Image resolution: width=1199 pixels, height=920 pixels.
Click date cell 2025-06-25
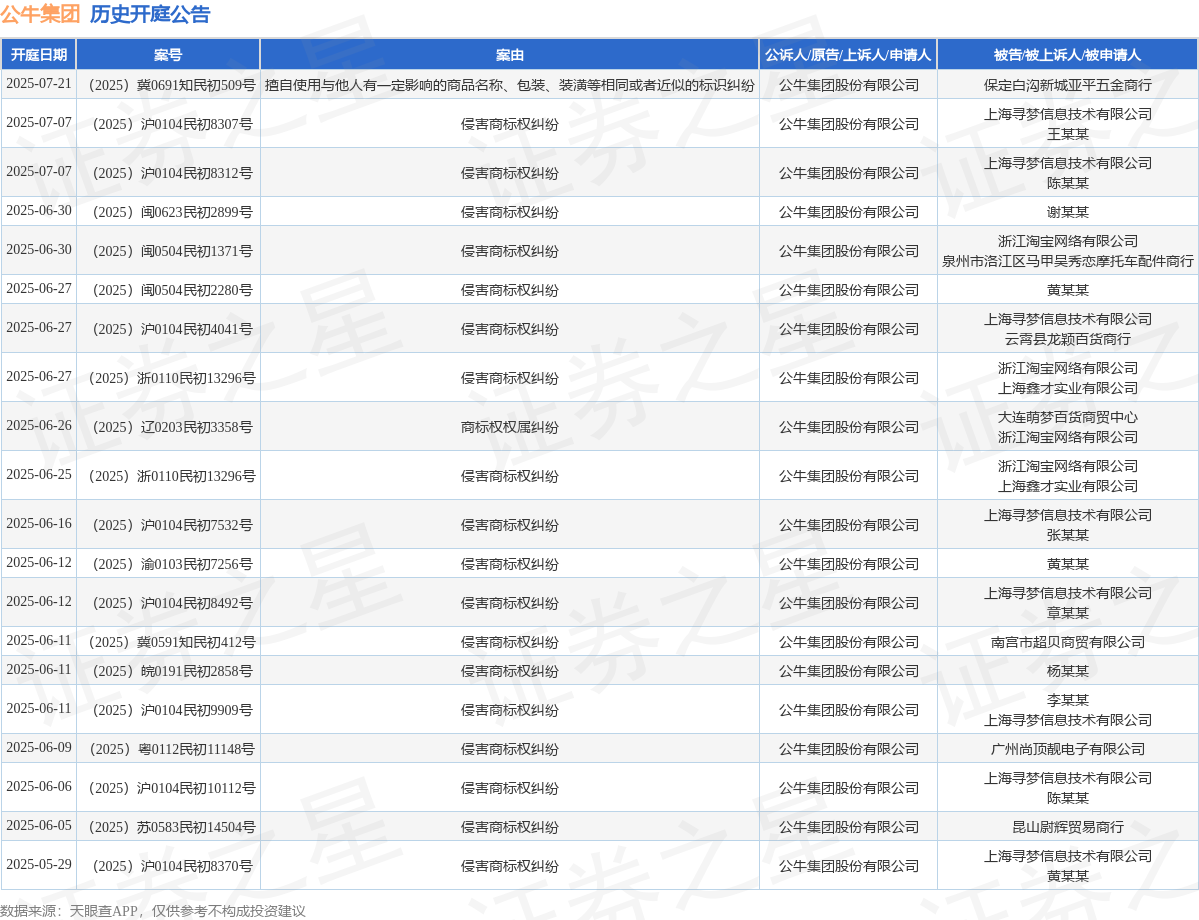pyautogui.click(x=38, y=474)
